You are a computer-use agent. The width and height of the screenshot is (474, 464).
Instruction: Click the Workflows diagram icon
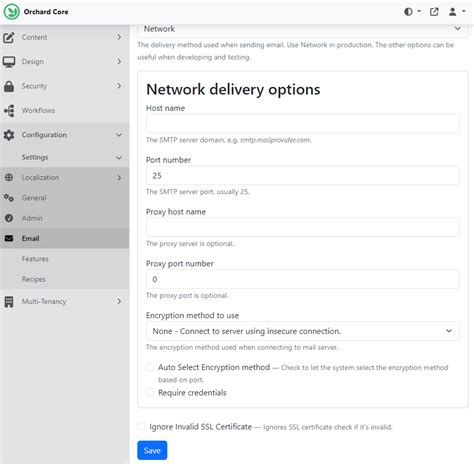9,110
